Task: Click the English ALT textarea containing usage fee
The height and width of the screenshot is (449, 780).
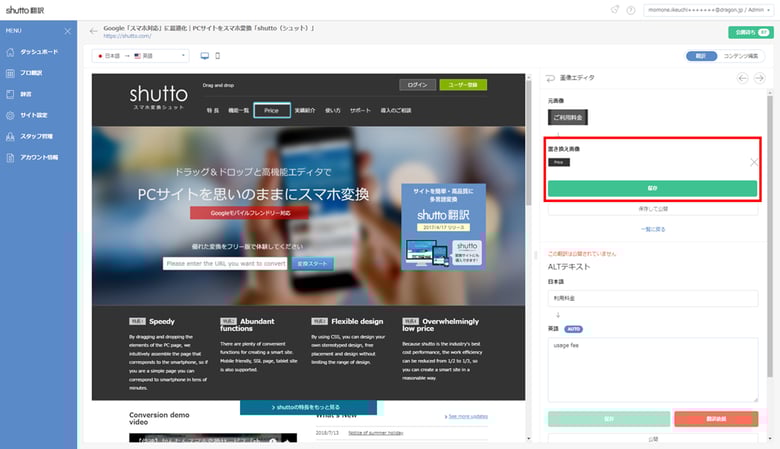Action: tap(653, 370)
